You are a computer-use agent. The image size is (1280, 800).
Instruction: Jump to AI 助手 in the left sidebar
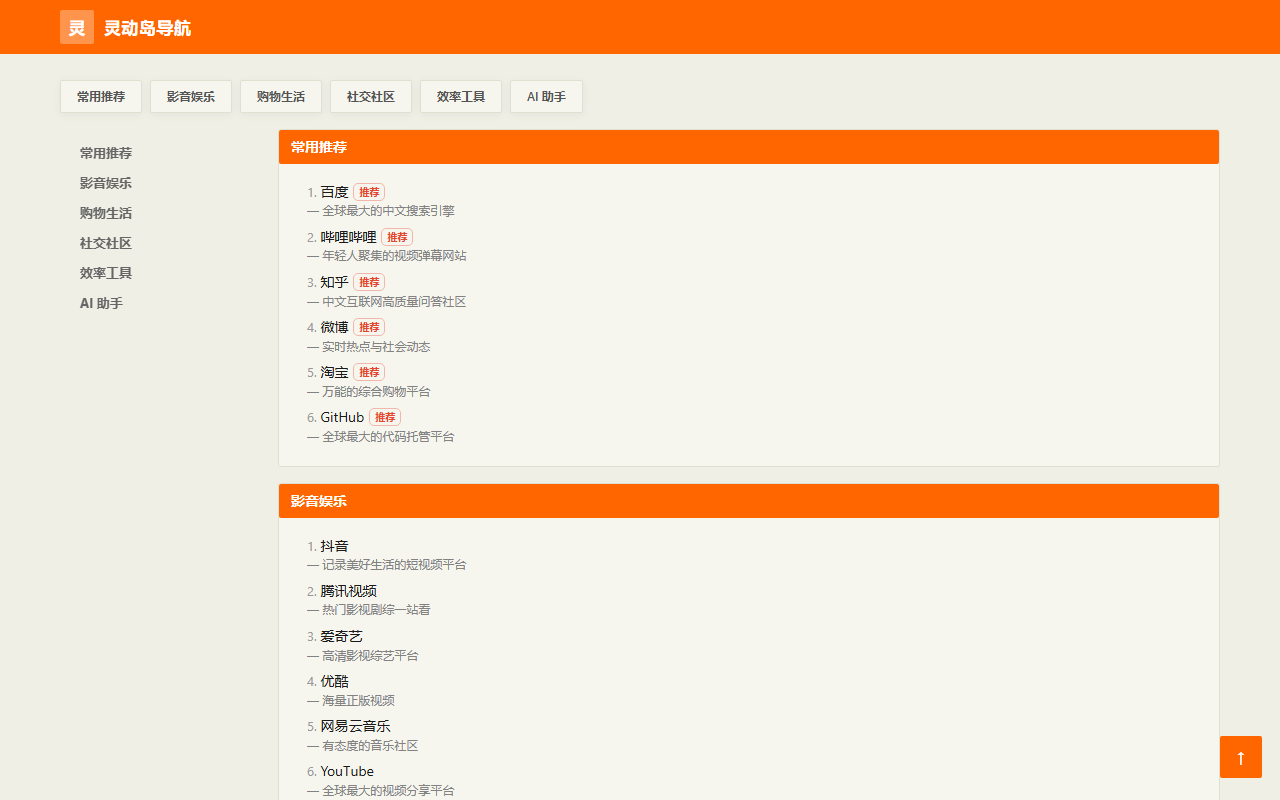coord(101,303)
